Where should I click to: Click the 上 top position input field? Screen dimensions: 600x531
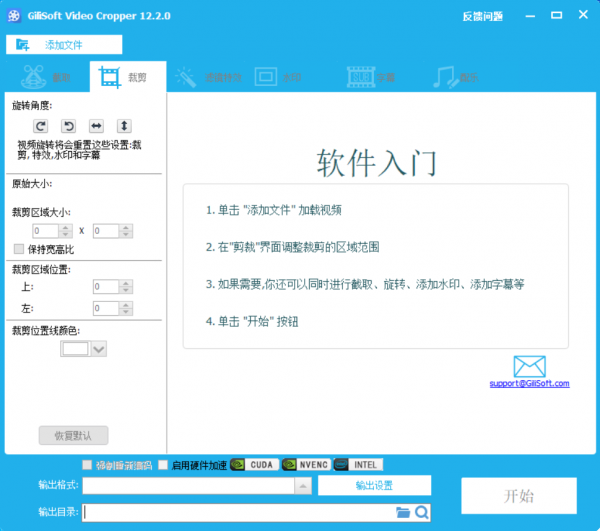(x=106, y=287)
